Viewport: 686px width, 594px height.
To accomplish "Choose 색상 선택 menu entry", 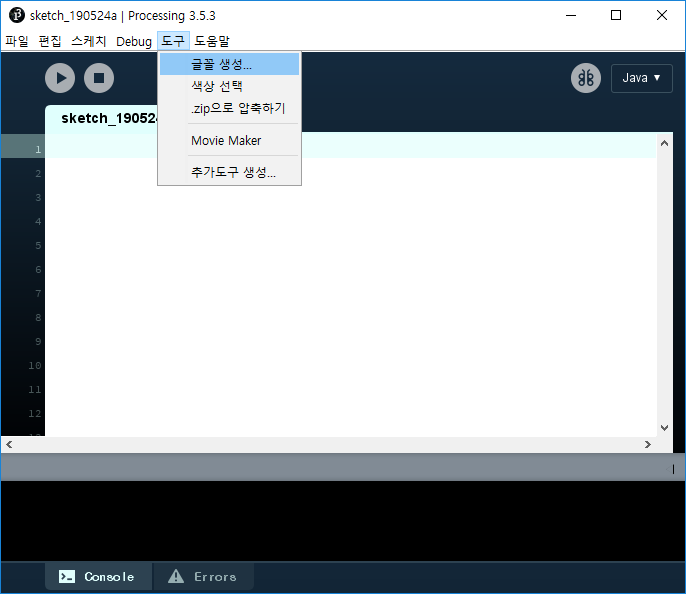I will click(229, 86).
